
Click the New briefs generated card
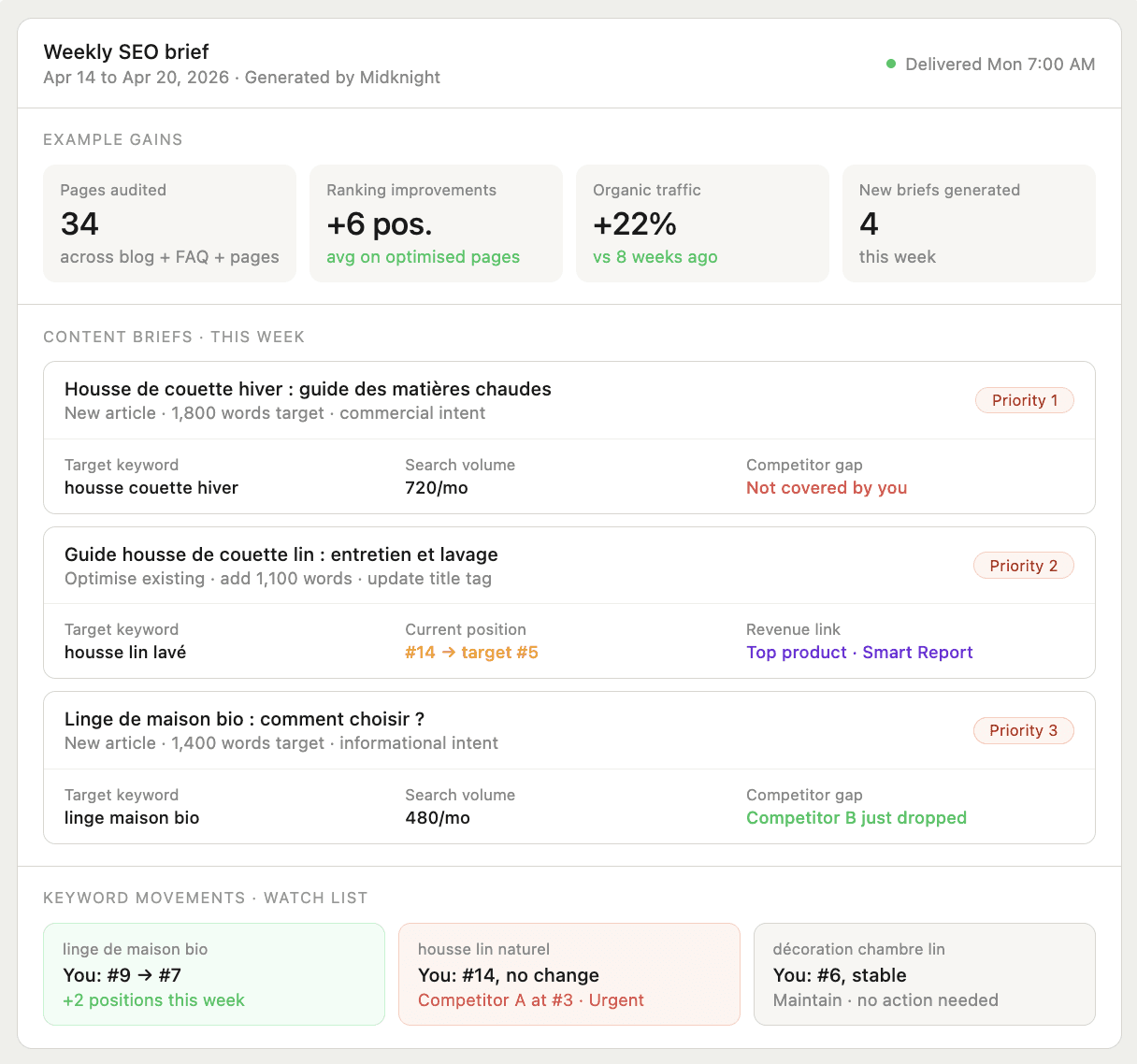click(x=969, y=223)
